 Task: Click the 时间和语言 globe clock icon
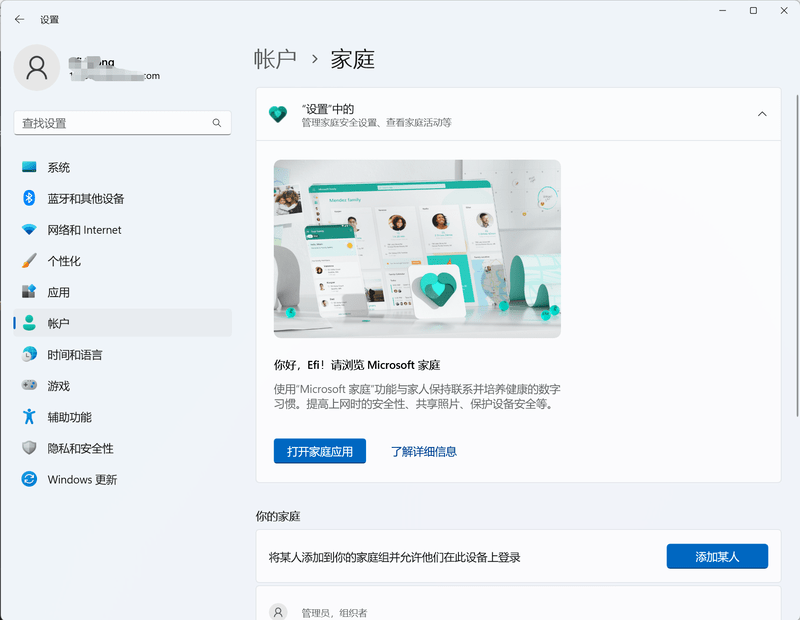(x=29, y=354)
